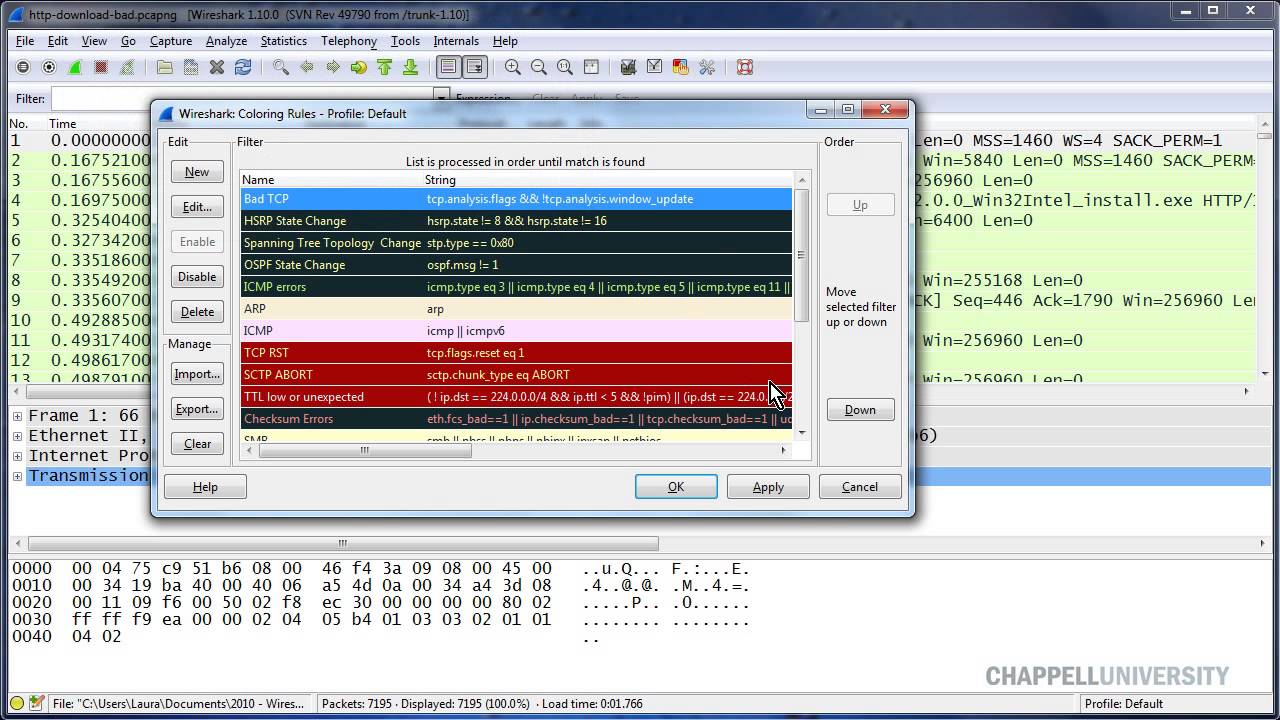This screenshot has height=720, width=1280.
Task: Open a capture file with the folder icon
Action: tap(165, 67)
